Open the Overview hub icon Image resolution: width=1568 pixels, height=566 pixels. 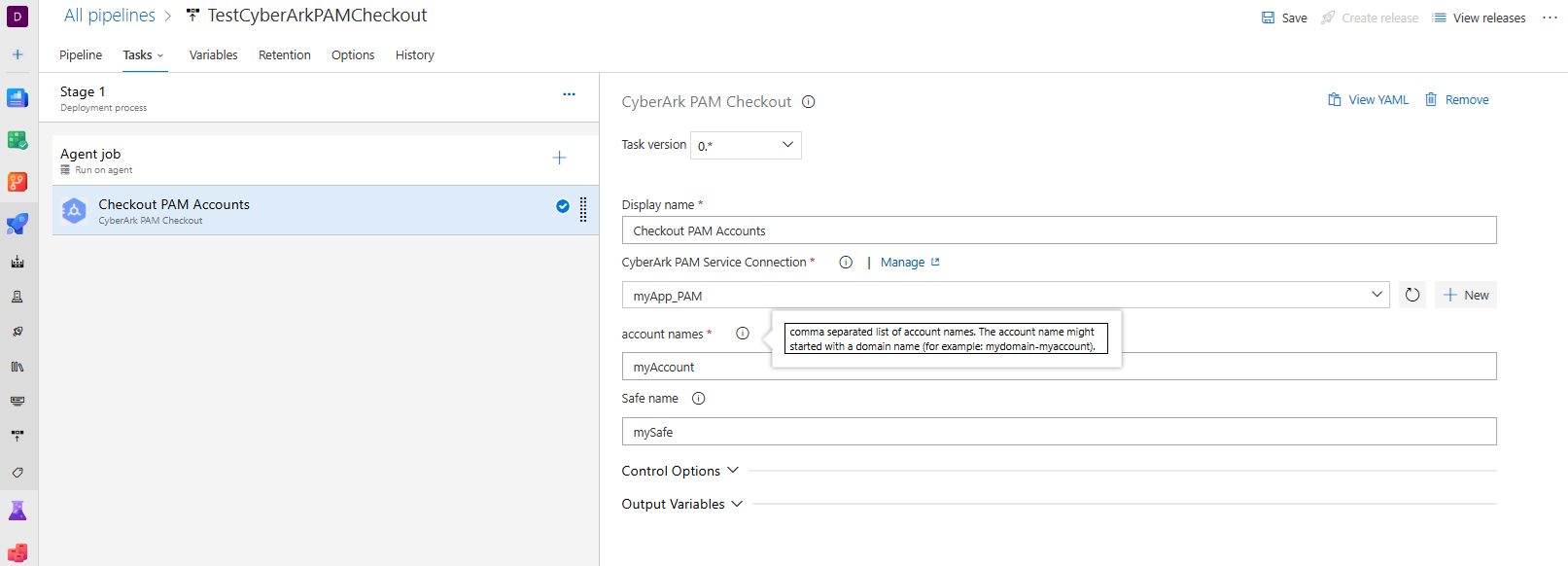[17, 98]
